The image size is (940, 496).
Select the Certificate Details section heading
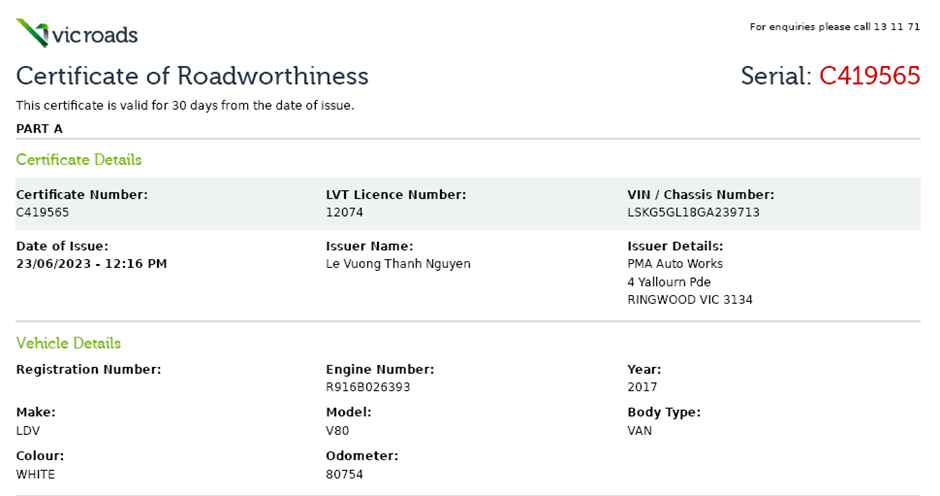(79, 160)
